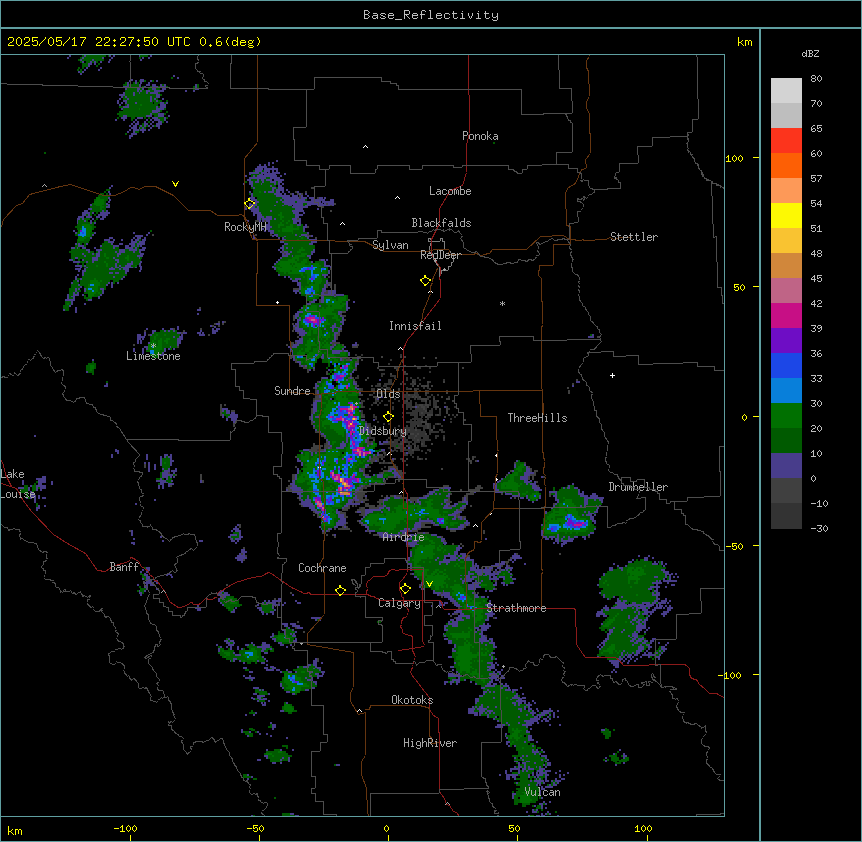The height and width of the screenshot is (842, 862).
Task: Click the Calgary city label
Action: point(399,603)
